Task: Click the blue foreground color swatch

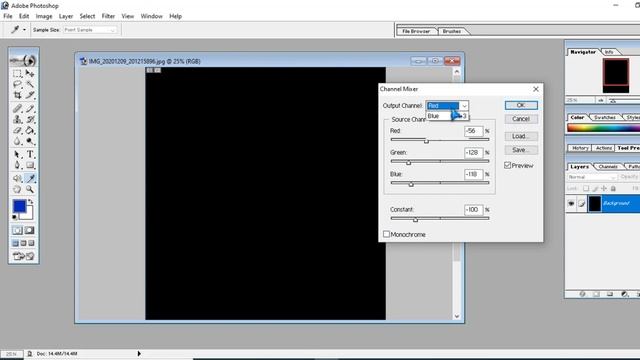Action: tap(19, 206)
